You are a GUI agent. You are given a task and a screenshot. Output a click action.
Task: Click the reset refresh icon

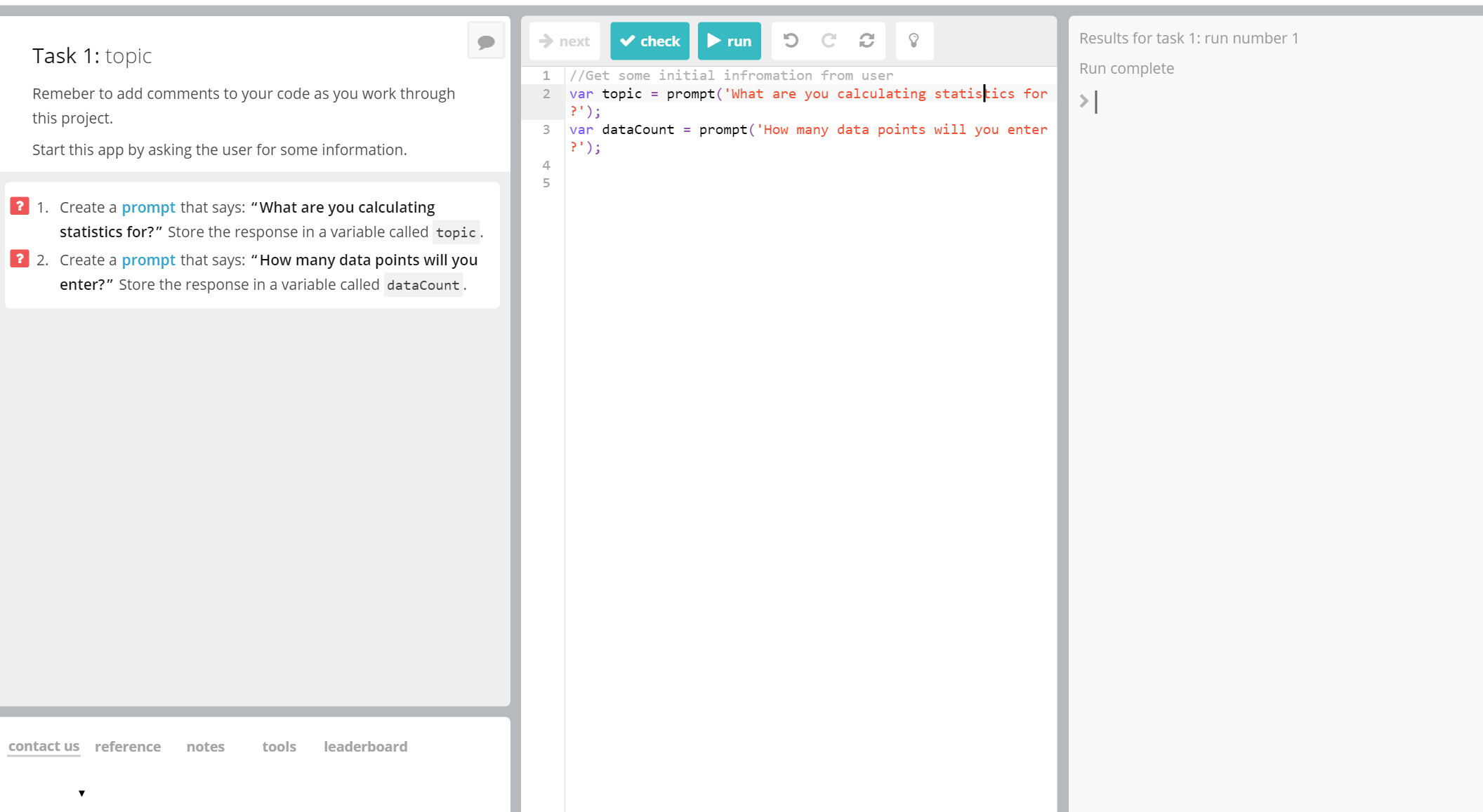tap(866, 41)
